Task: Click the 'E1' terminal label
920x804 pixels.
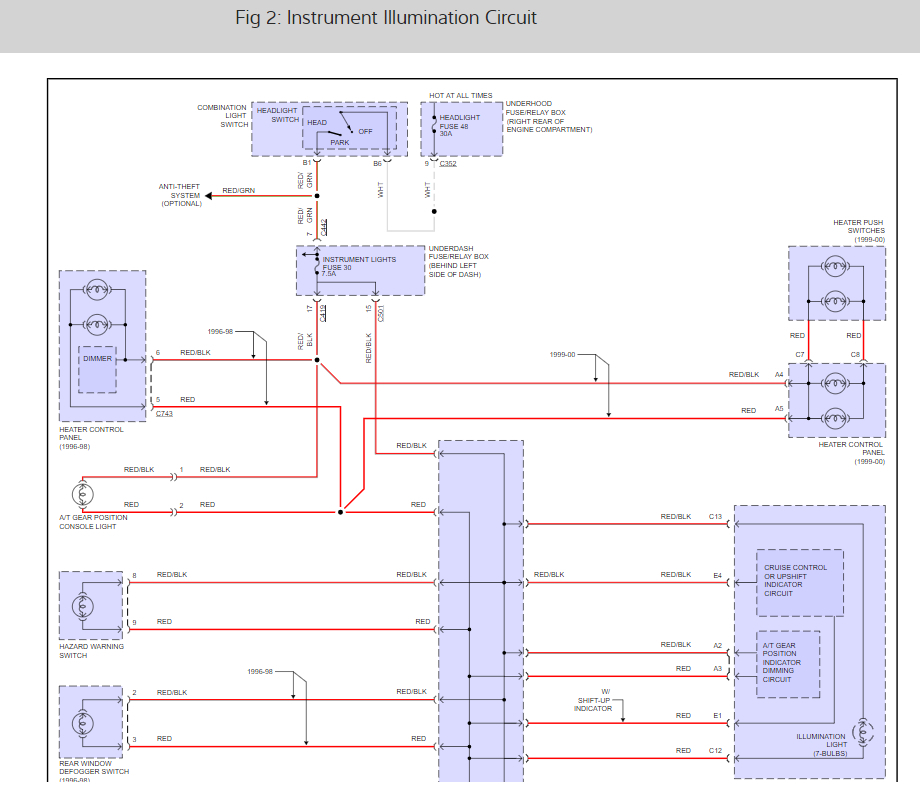Action: coord(717,715)
